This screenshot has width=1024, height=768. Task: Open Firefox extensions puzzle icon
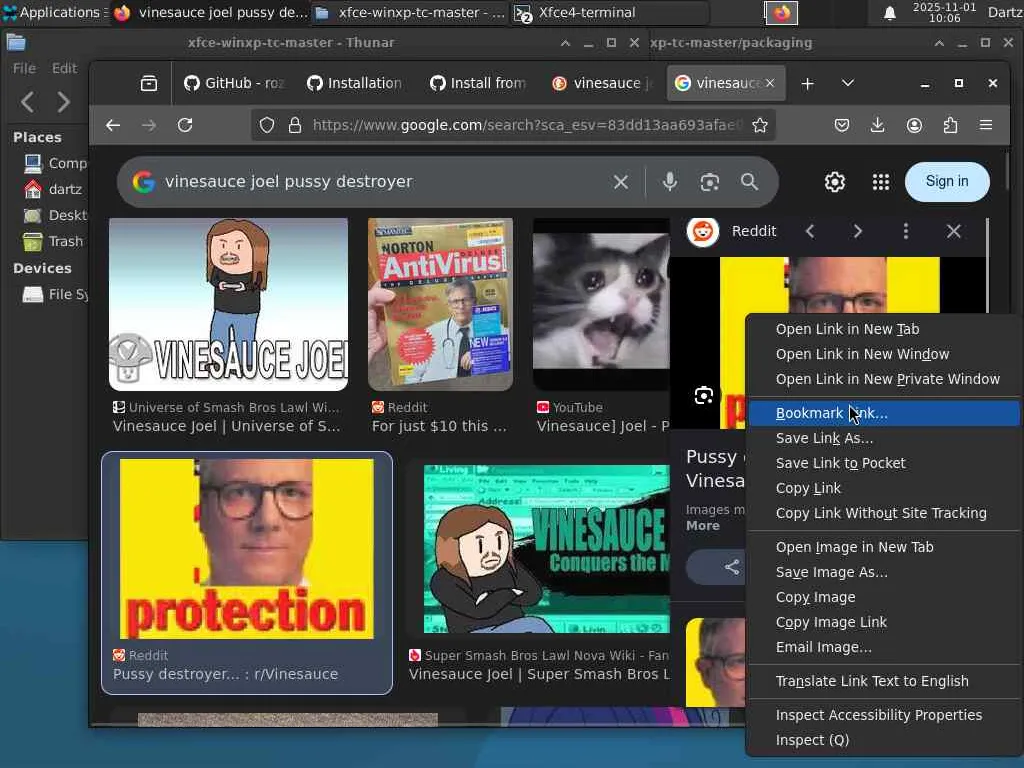[x=950, y=125]
